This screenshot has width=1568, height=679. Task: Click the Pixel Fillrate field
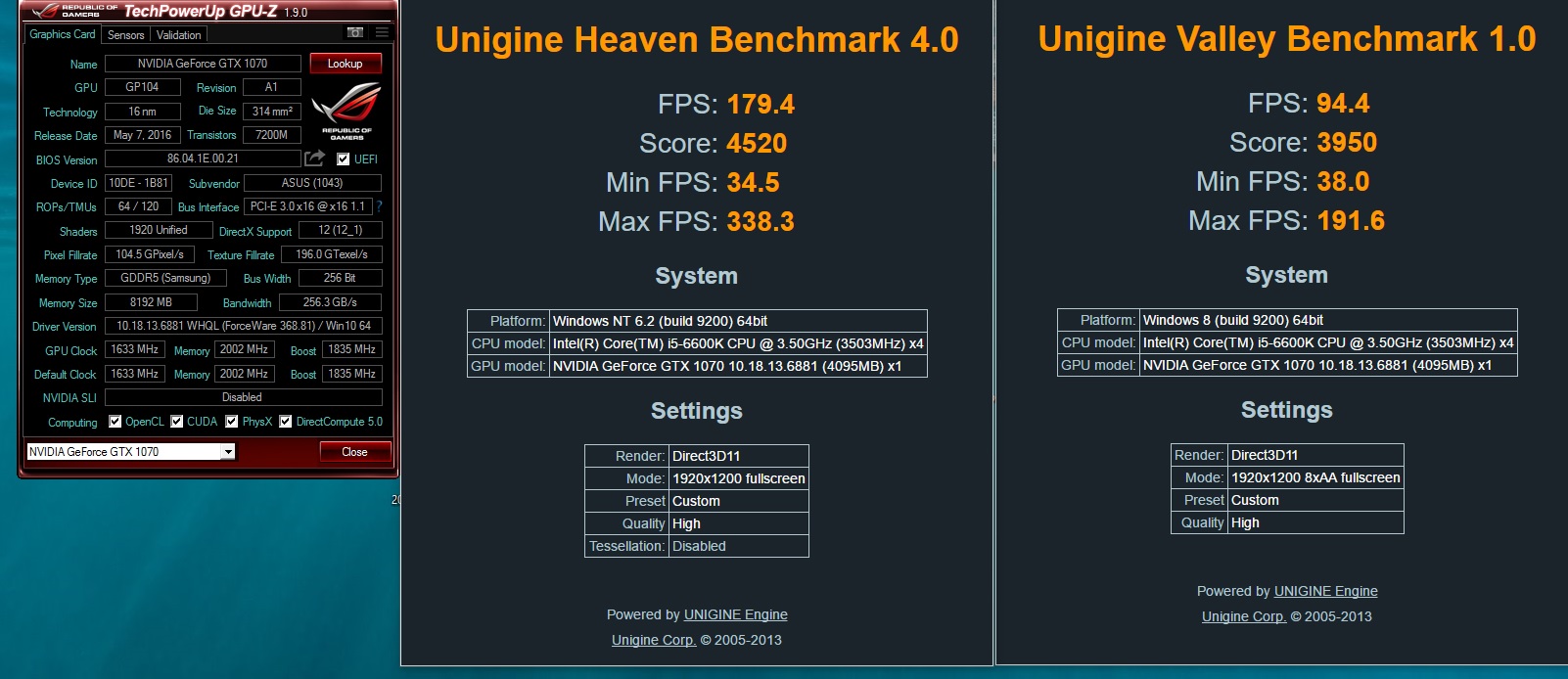coord(150,254)
